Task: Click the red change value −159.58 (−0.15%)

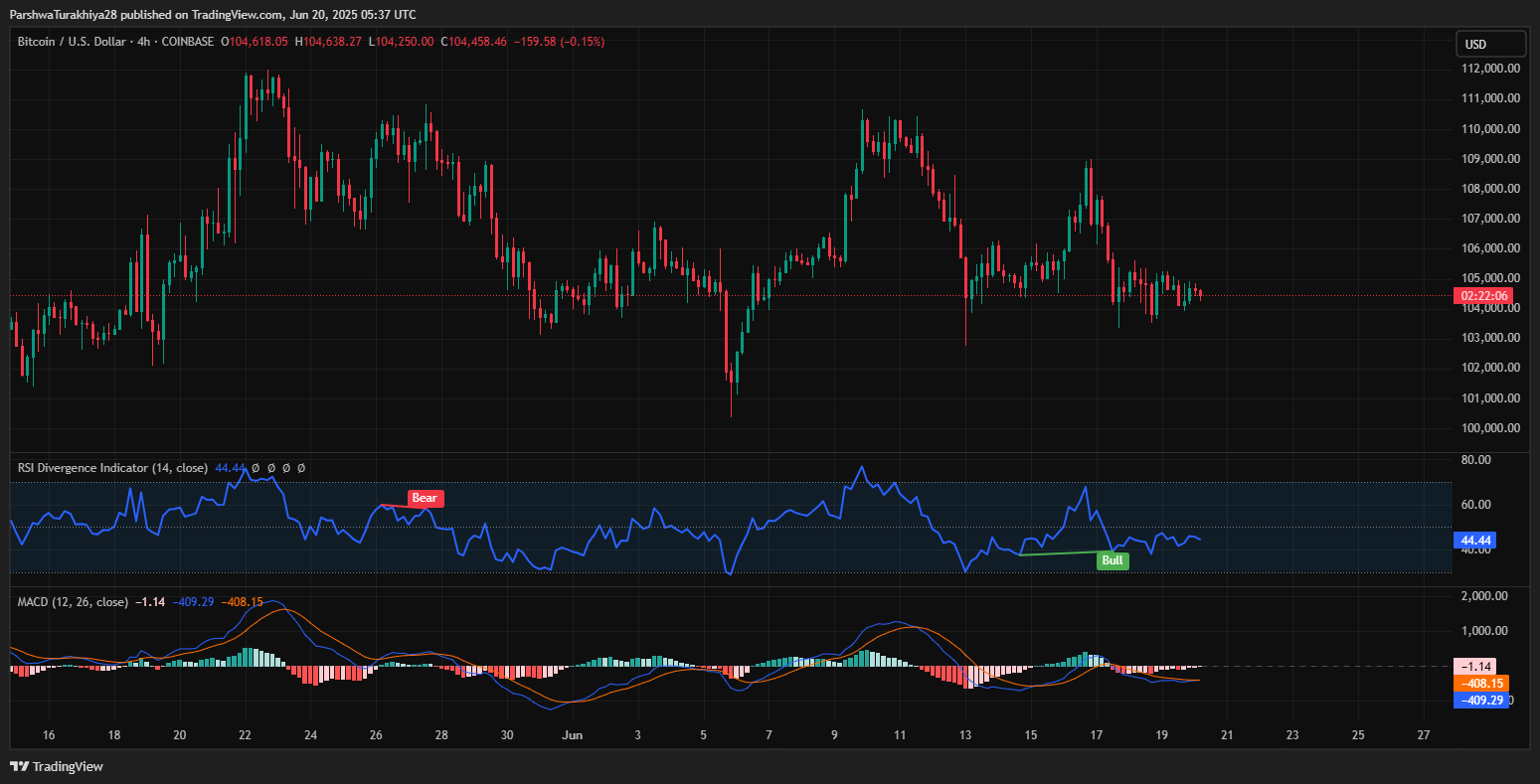Action: click(x=557, y=42)
